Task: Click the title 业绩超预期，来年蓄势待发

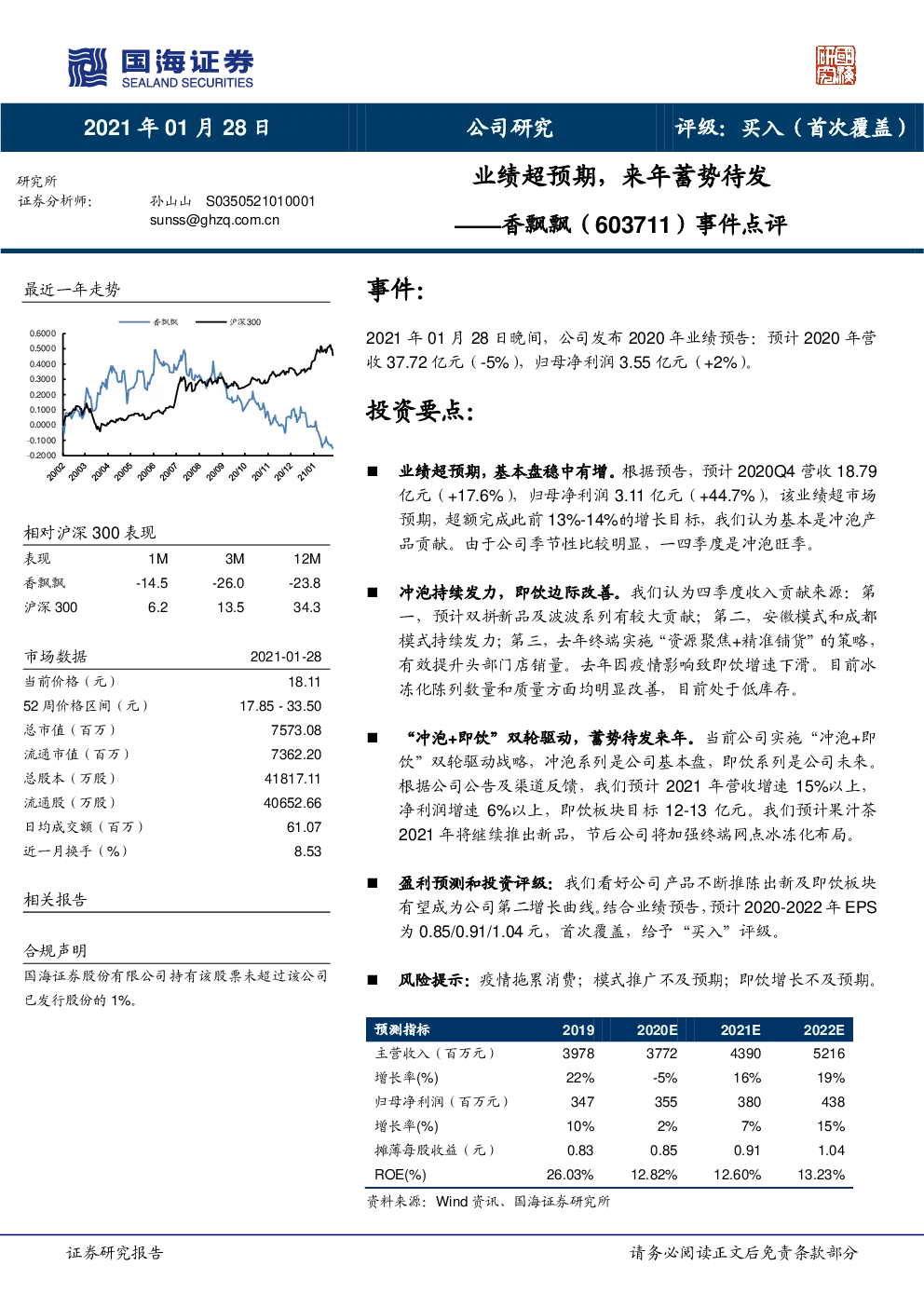Action: [621, 176]
